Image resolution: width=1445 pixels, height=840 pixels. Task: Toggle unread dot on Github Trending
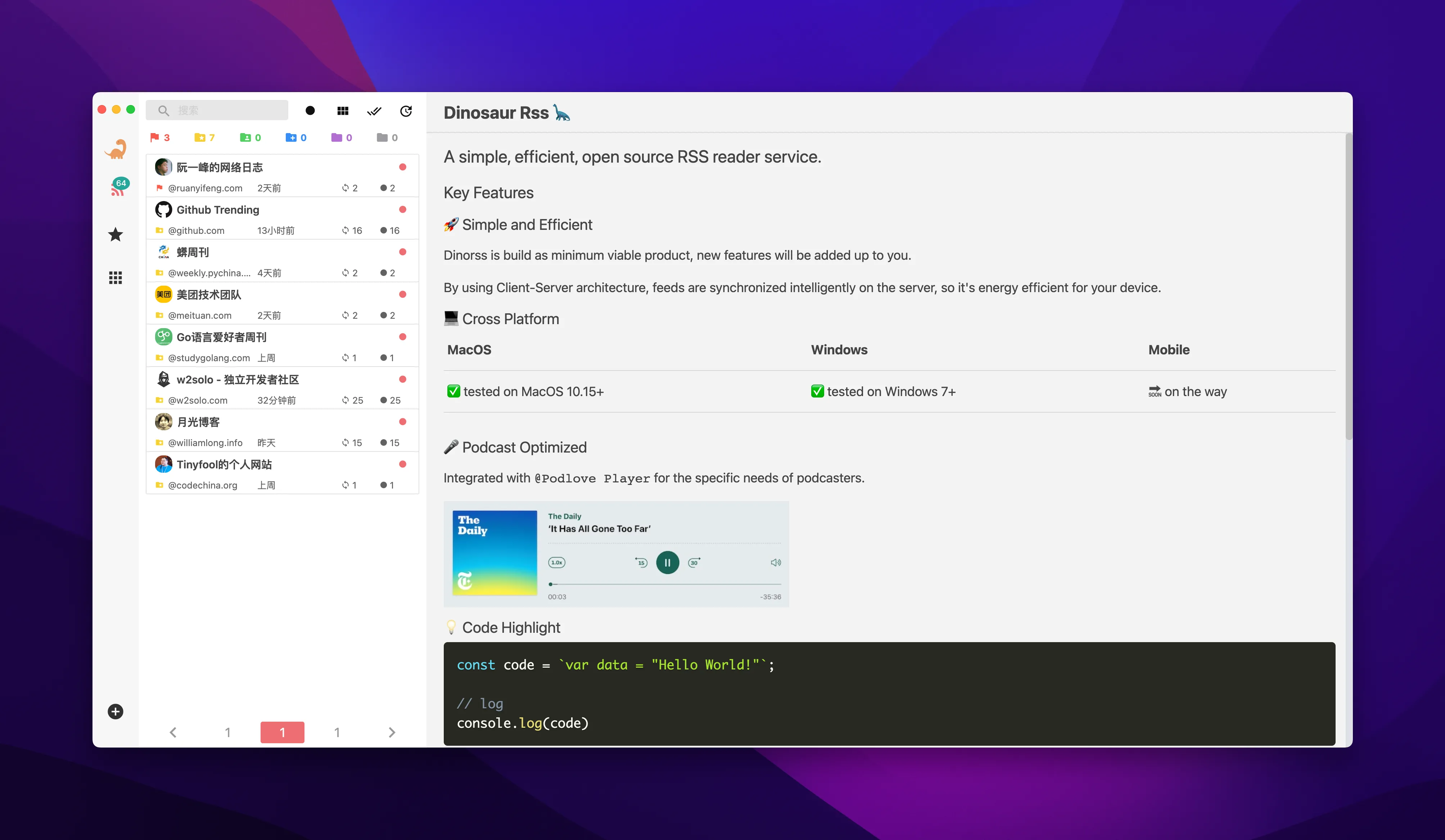(x=402, y=210)
